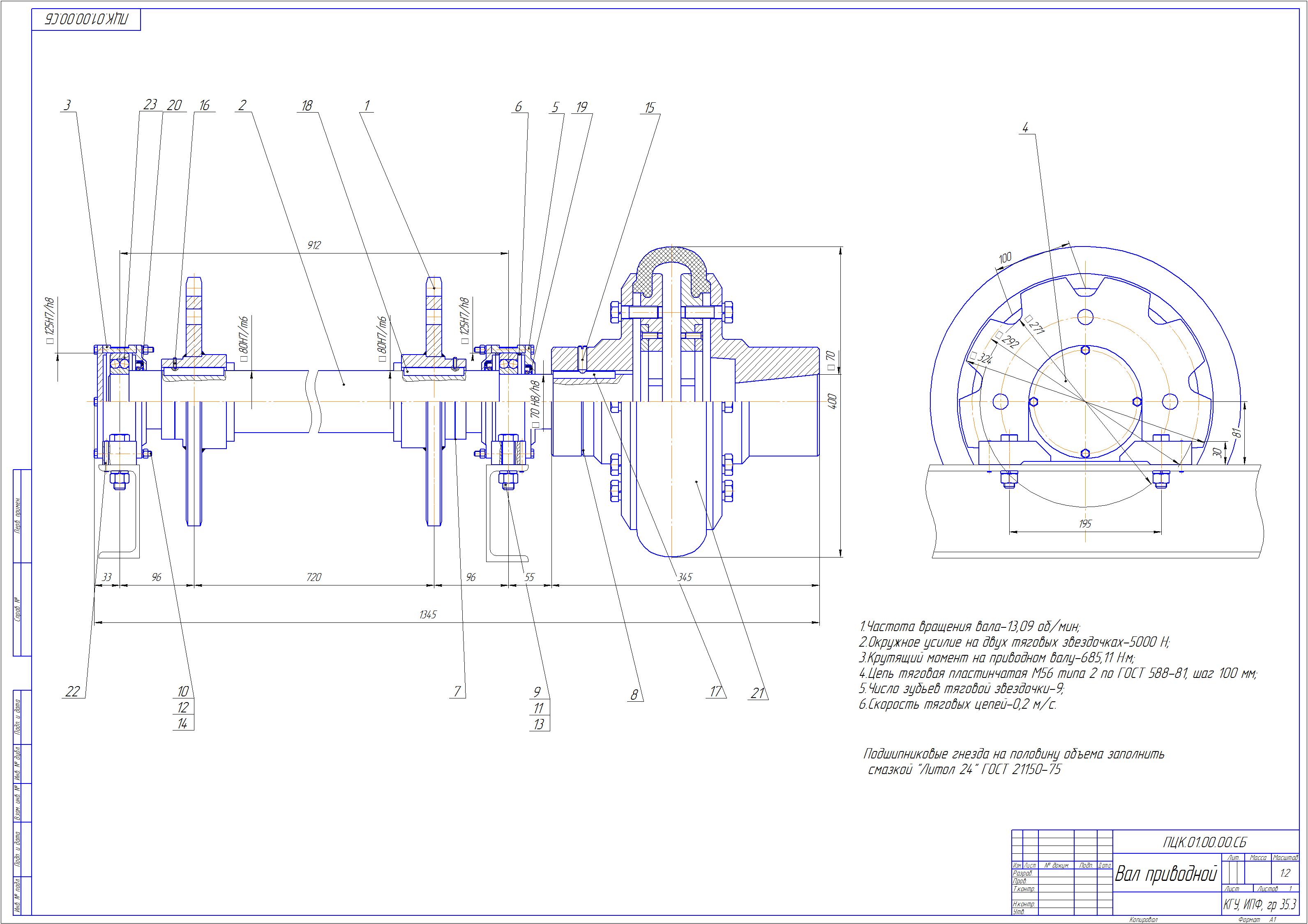Click callout number 19

(581, 107)
